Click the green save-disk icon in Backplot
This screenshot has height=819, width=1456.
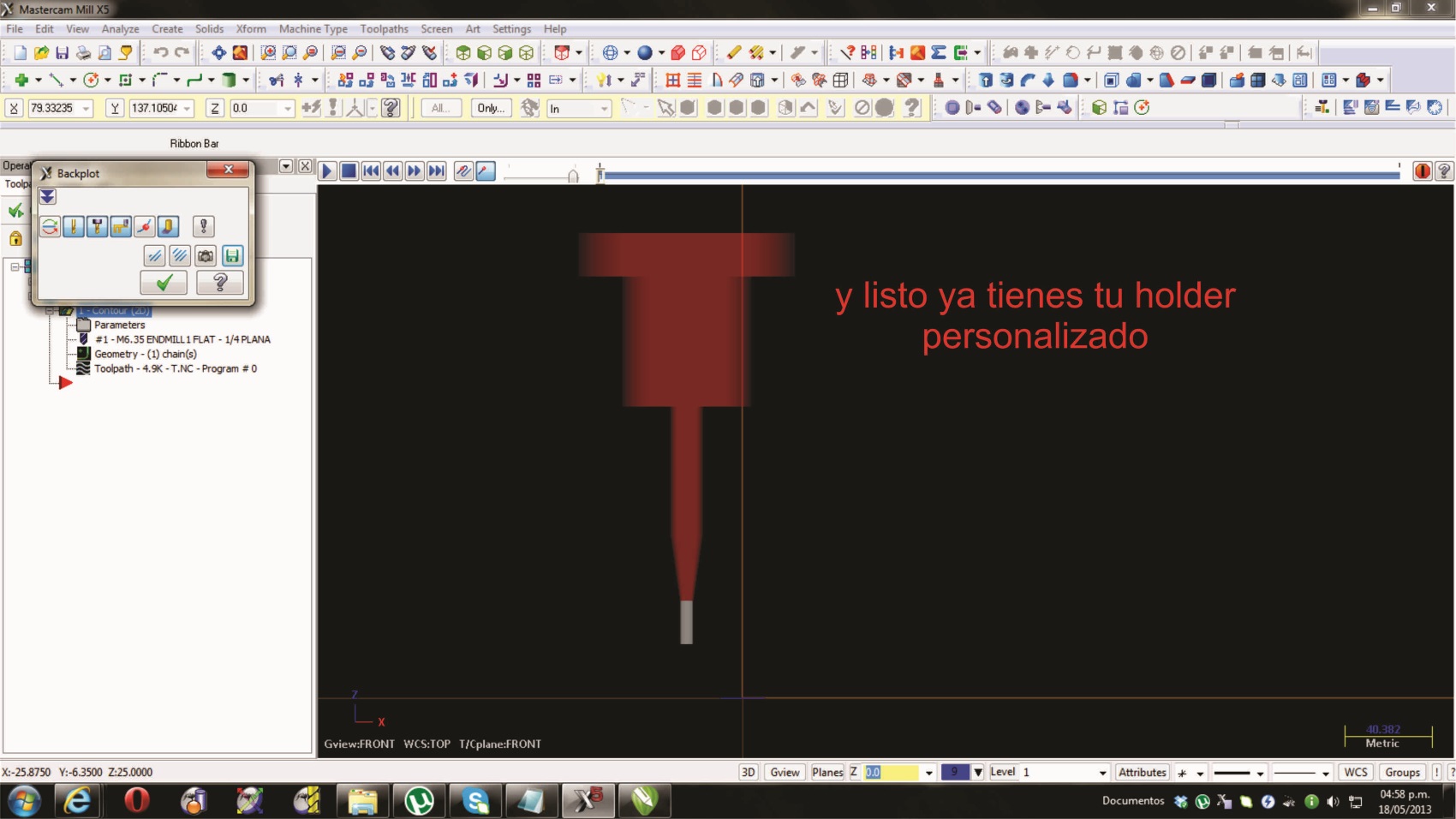(x=232, y=256)
